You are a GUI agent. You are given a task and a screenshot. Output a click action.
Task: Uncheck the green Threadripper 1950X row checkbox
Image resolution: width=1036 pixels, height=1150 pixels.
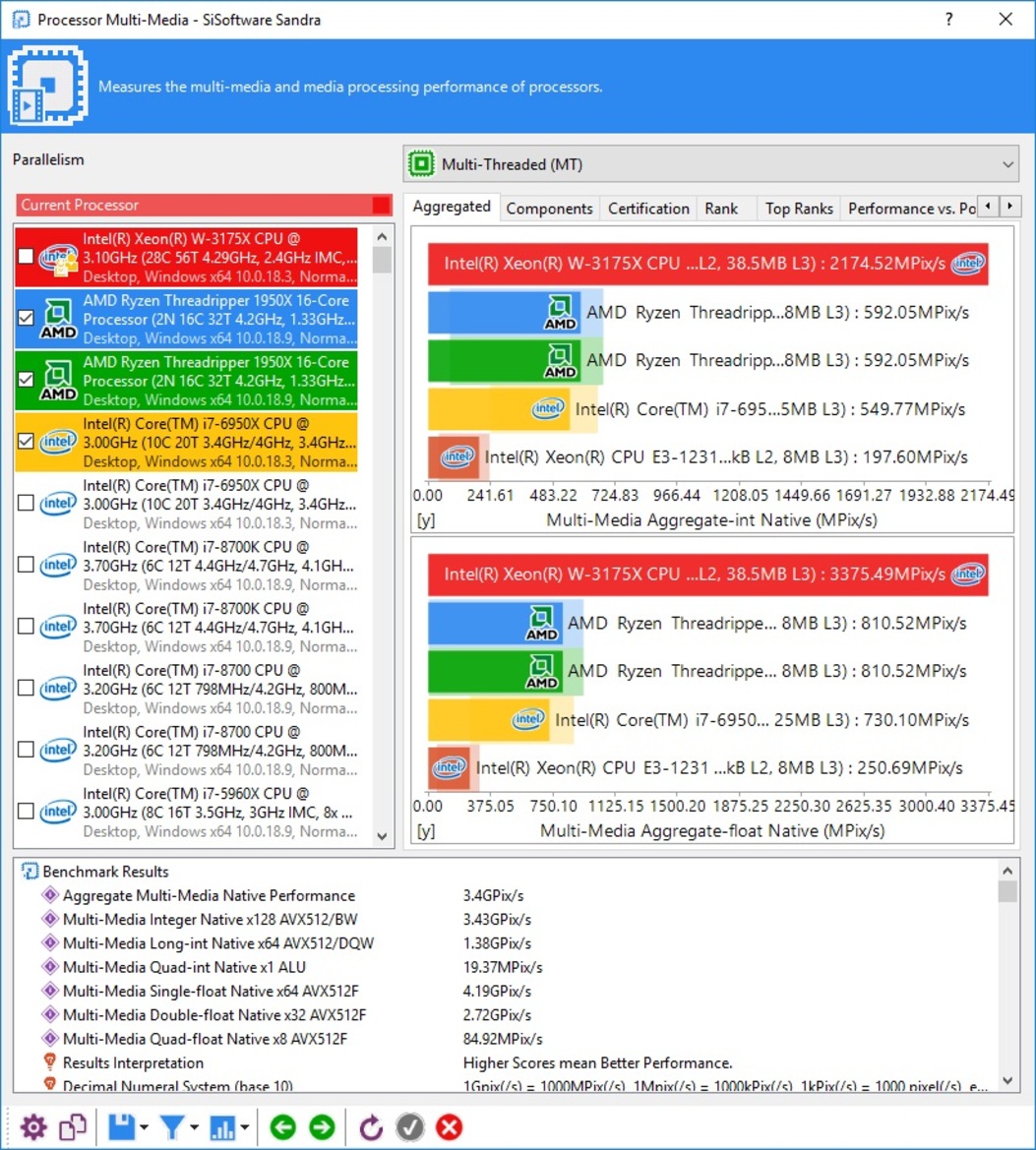coord(26,379)
